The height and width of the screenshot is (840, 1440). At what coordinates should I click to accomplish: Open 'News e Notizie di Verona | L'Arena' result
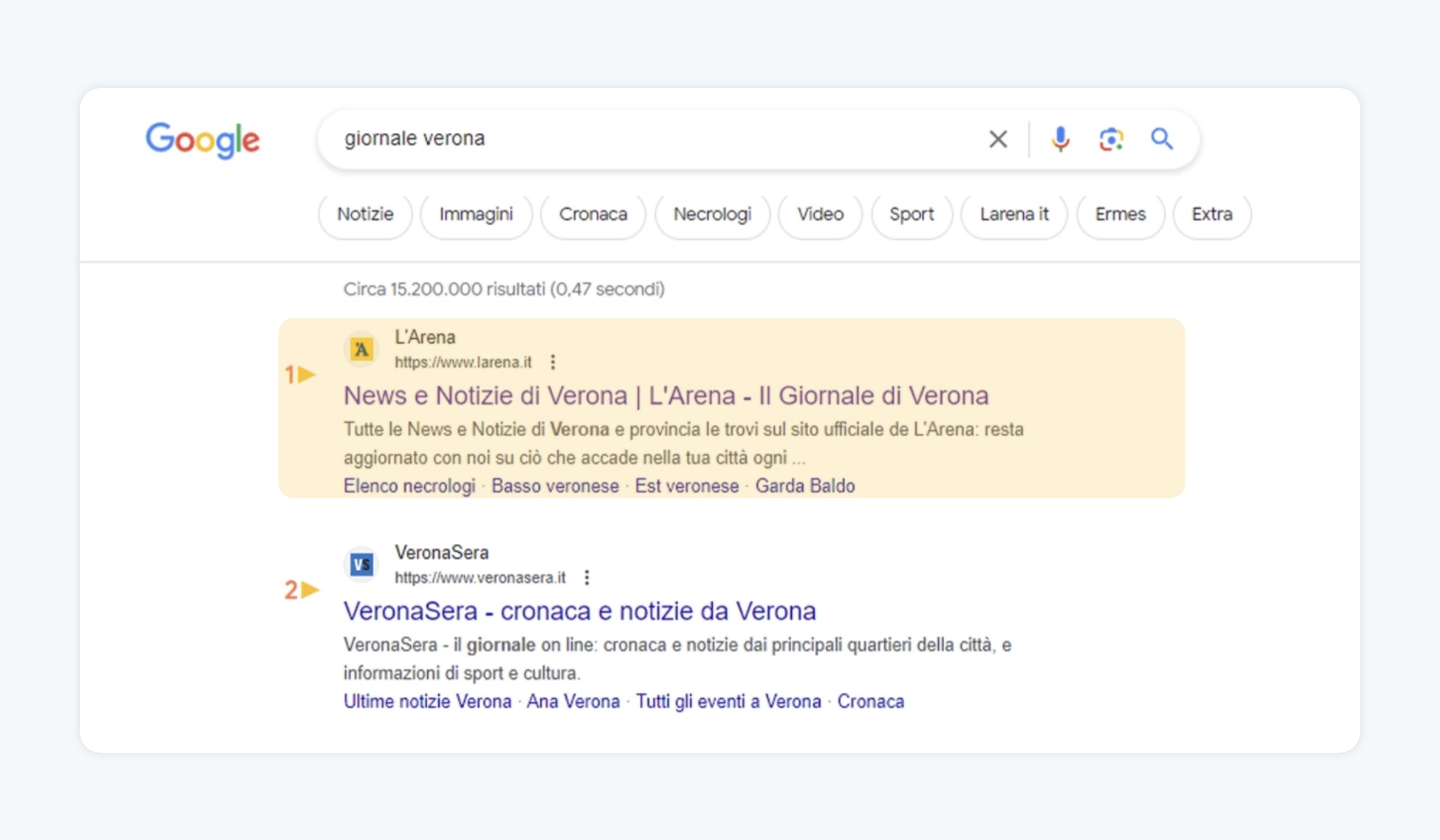[x=666, y=396]
